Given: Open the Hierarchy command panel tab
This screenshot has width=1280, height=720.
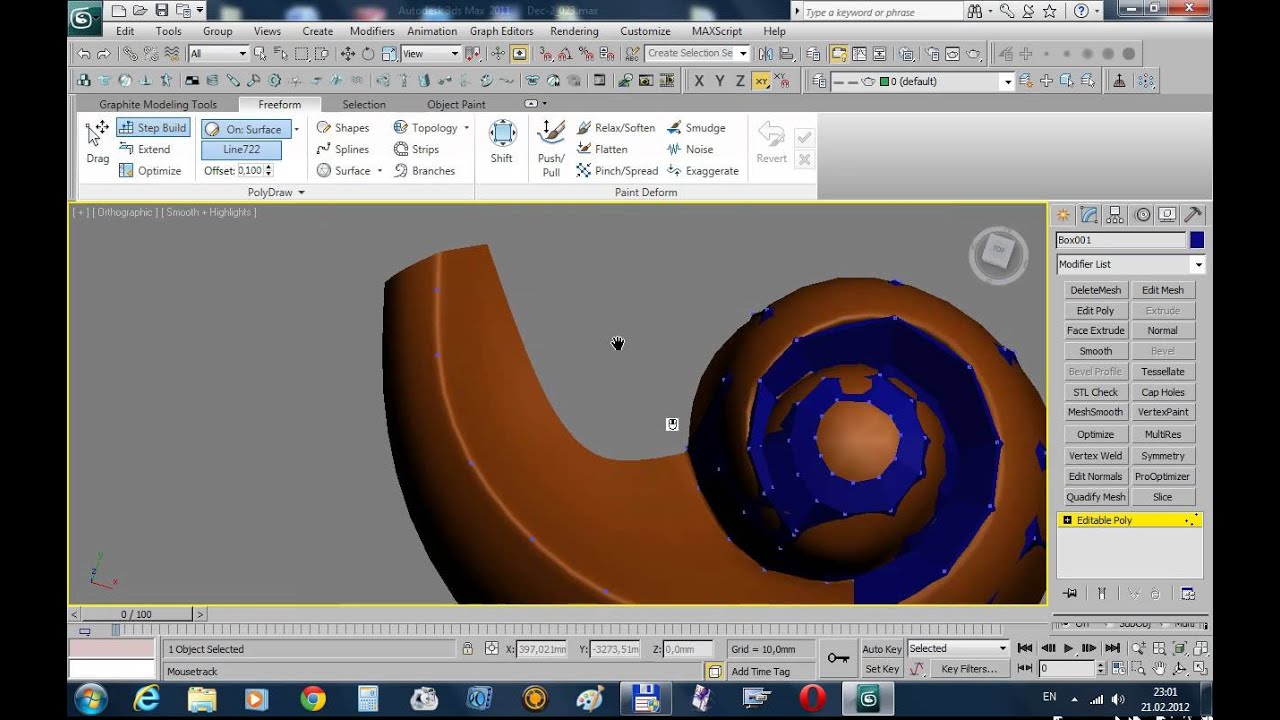Looking at the screenshot, I should coord(1115,215).
